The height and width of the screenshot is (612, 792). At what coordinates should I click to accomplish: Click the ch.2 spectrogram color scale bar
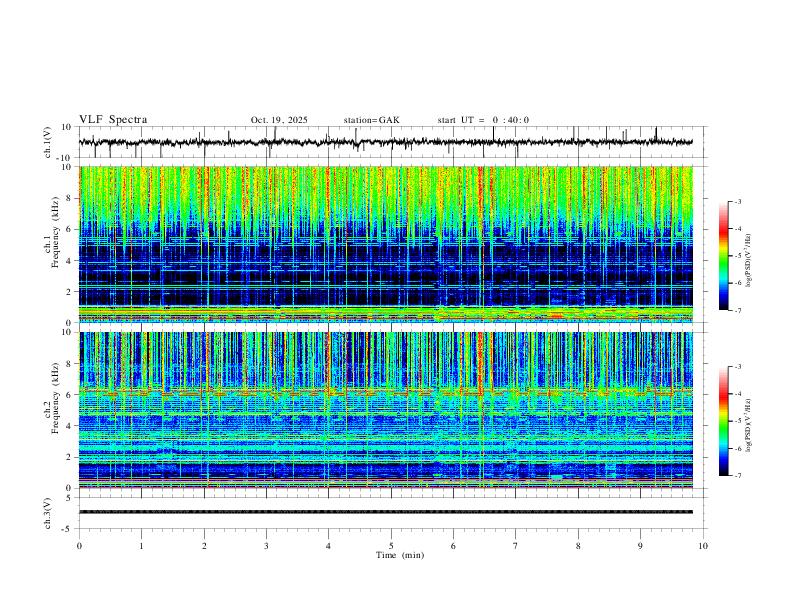pos(723,421)
